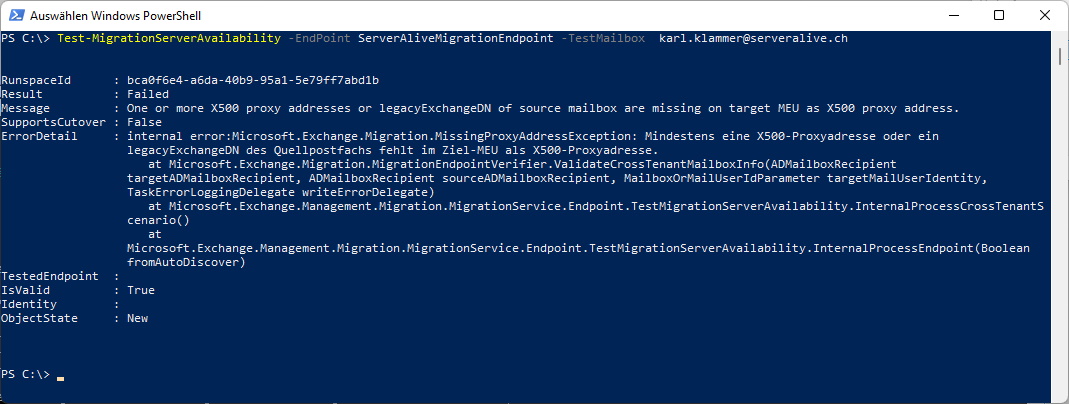Click the RunspaceId GUID value
The width and height of the screenshot is (1069, 404).
tap(253, 80)
